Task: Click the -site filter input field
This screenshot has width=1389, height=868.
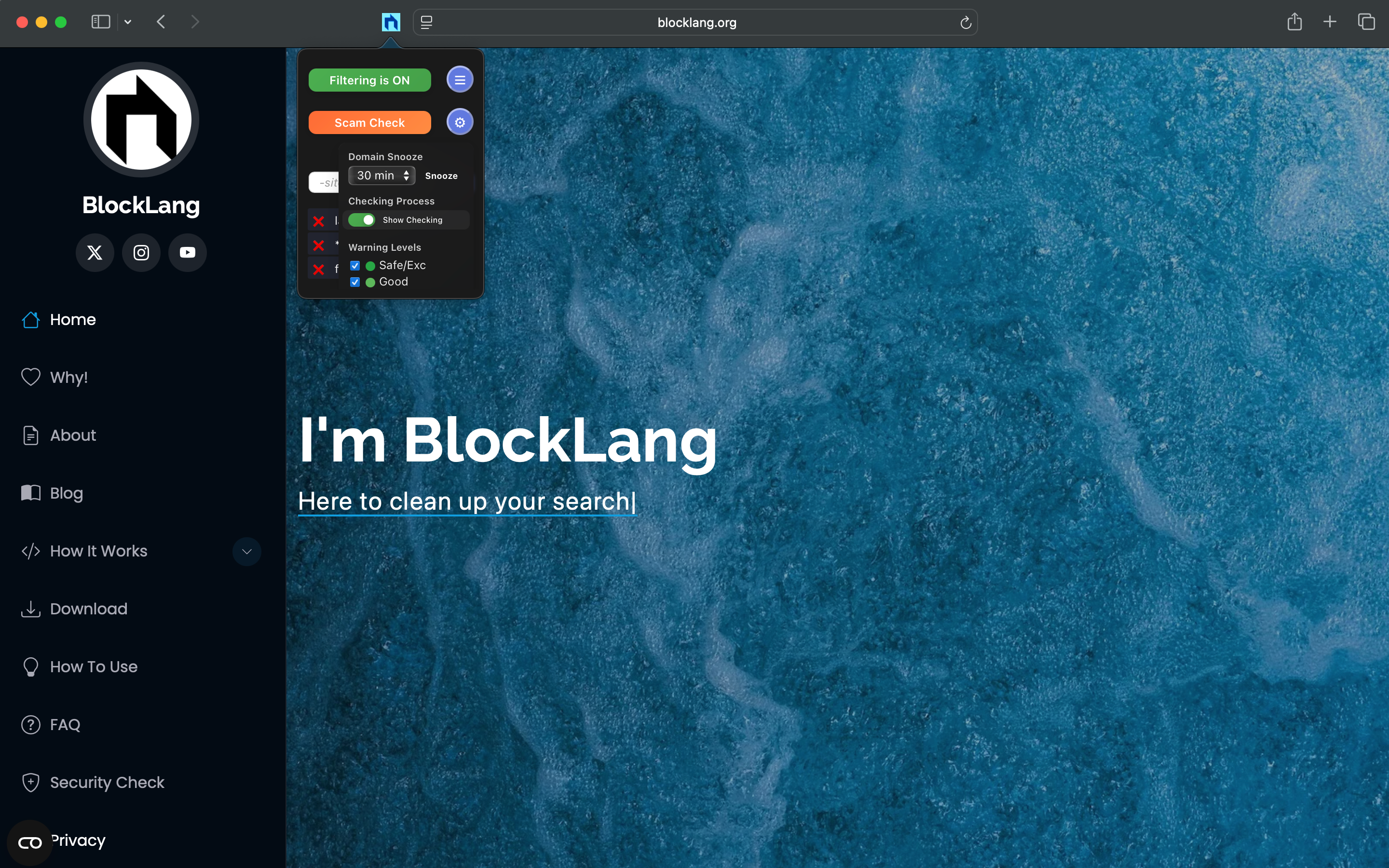Action: pos(324,183)
